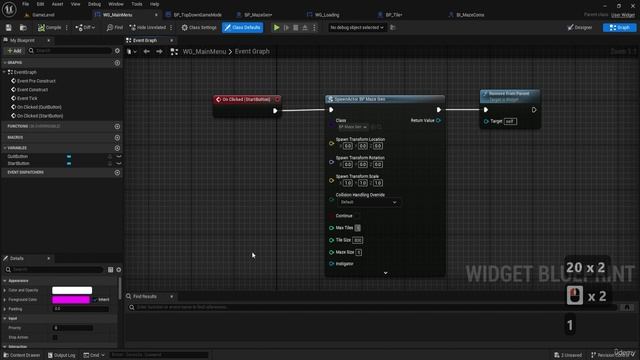Toggle StartButton variable visibility eye
Screen dimensions: 640x360
tap(118, 163)
